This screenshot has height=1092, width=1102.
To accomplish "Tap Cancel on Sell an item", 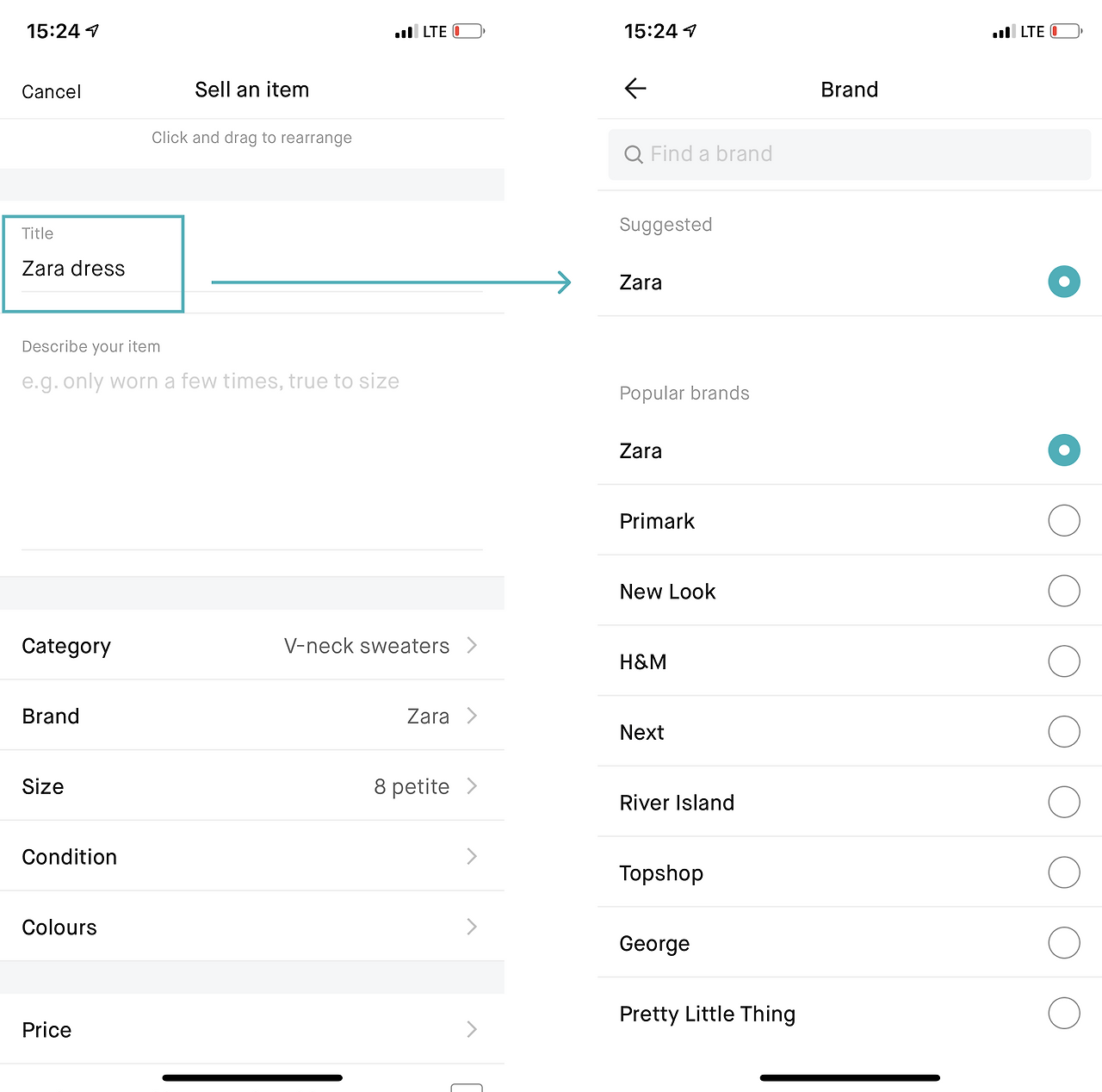I will (52, 92).
